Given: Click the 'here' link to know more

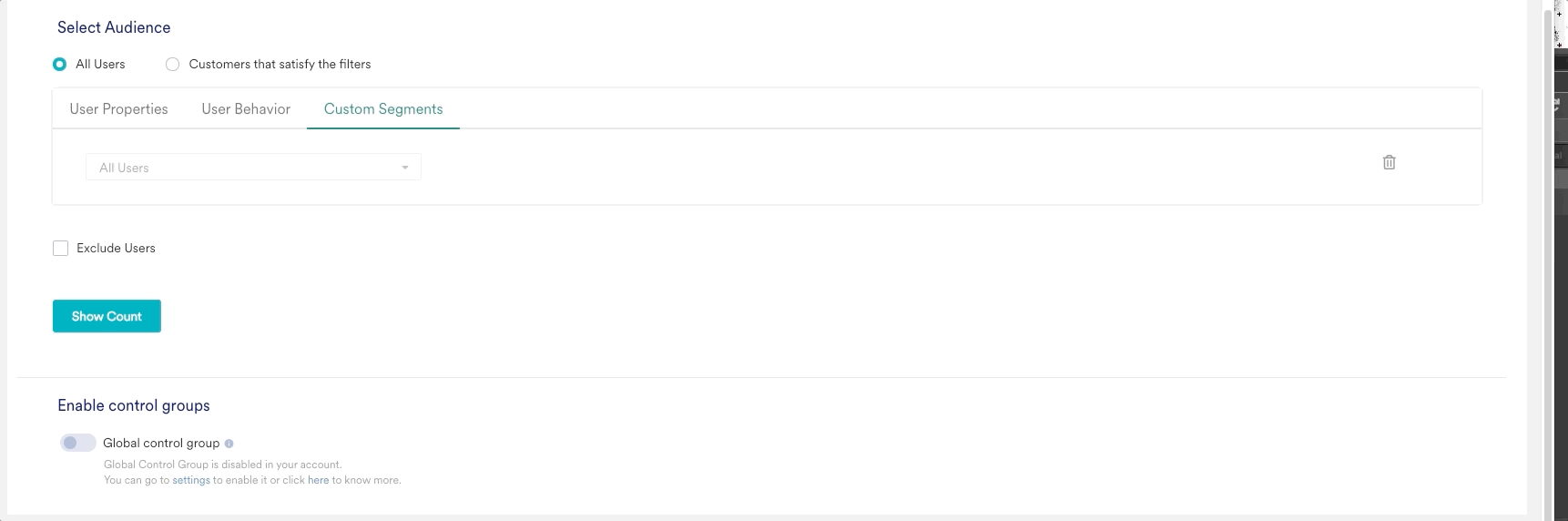Looking at the screenshot, I should (318, 480).
